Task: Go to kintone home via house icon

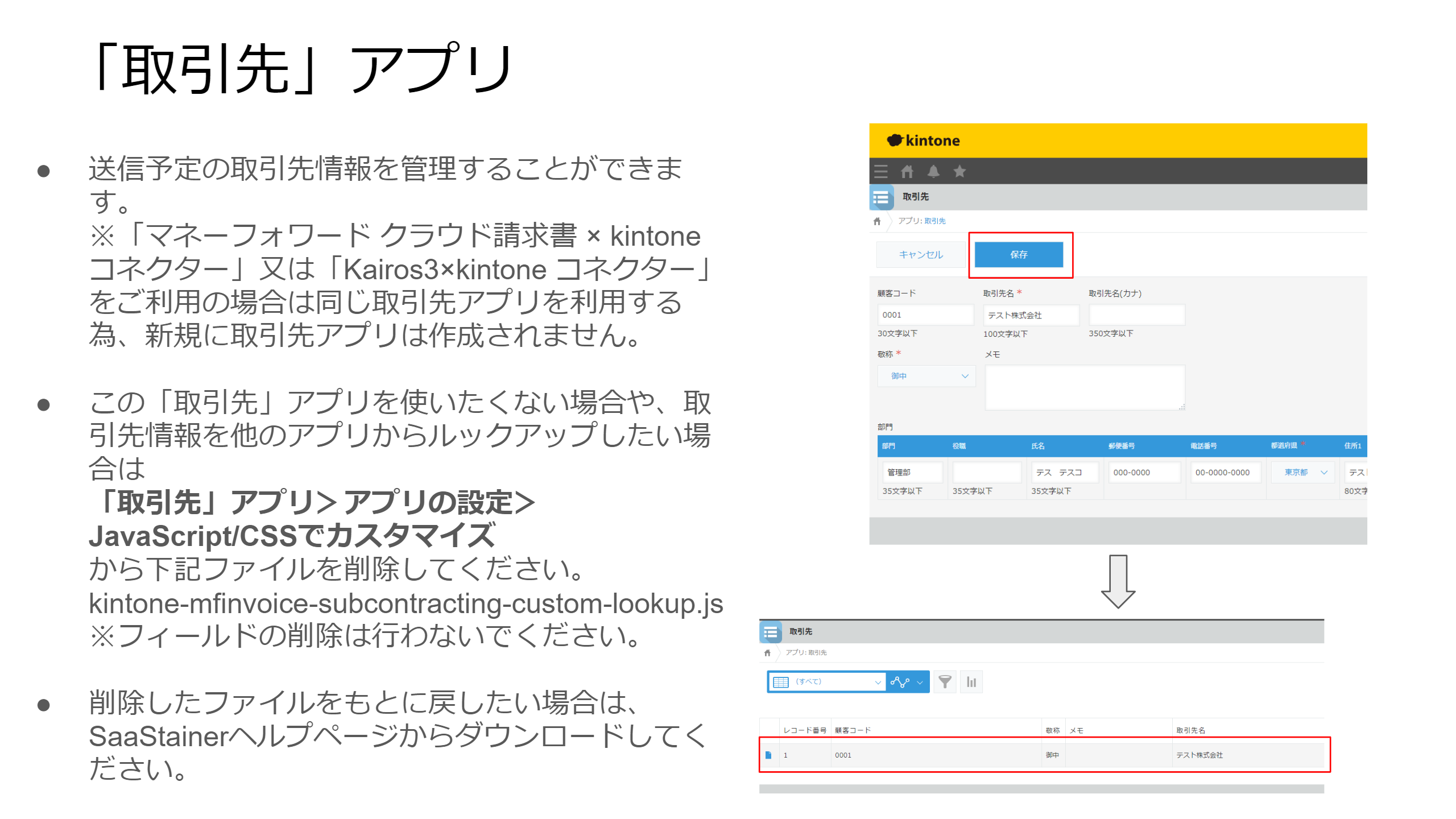Action: click(x=907, y=171)
